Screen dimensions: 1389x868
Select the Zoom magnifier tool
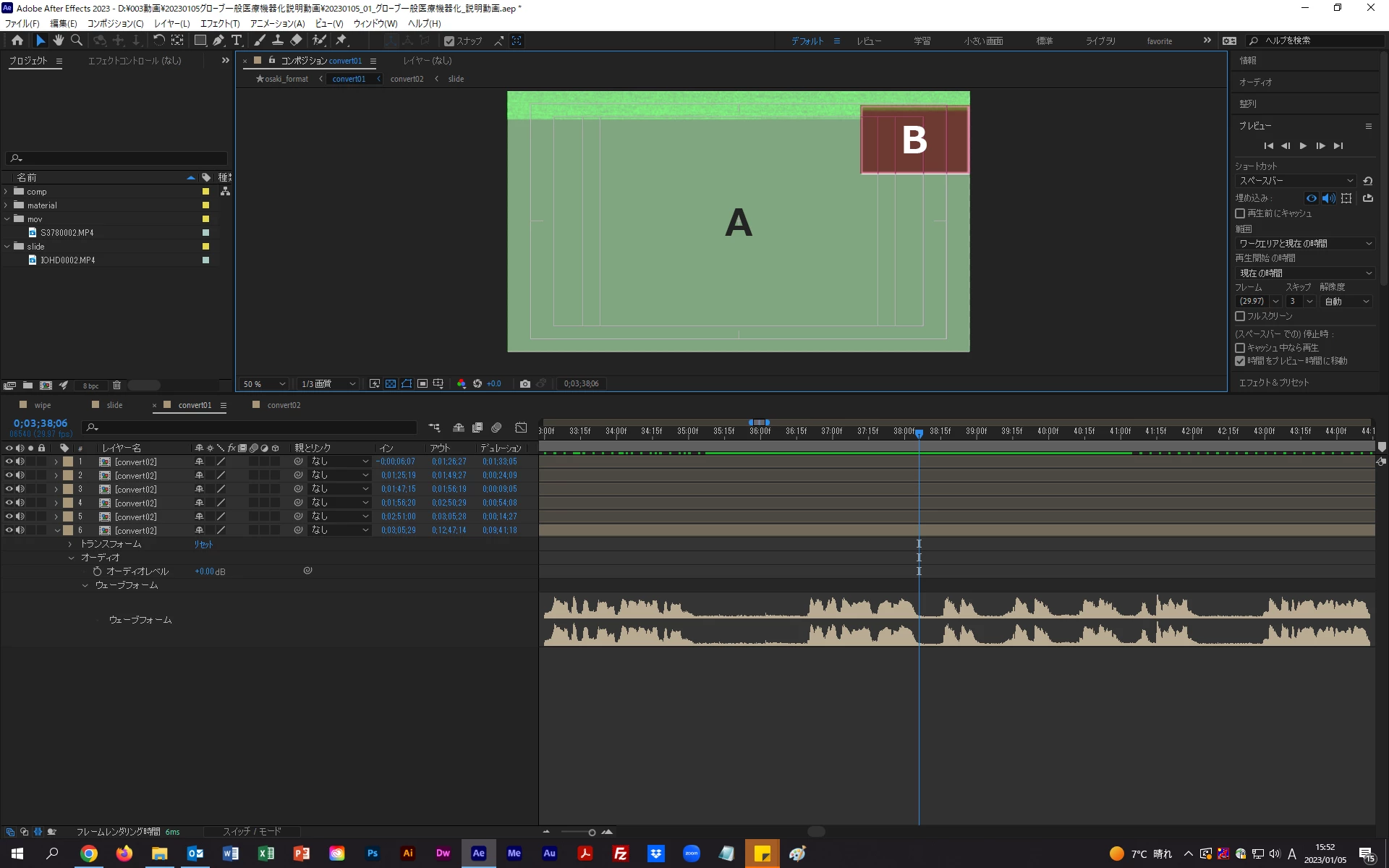click(77, 41)
